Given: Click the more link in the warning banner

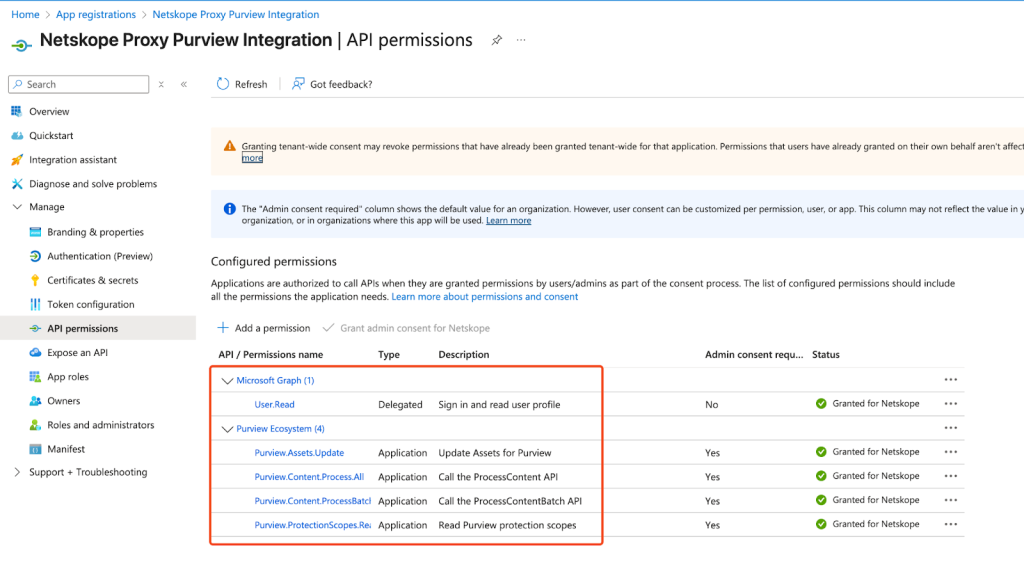Looking at the screenshot, I should point(252,158).
